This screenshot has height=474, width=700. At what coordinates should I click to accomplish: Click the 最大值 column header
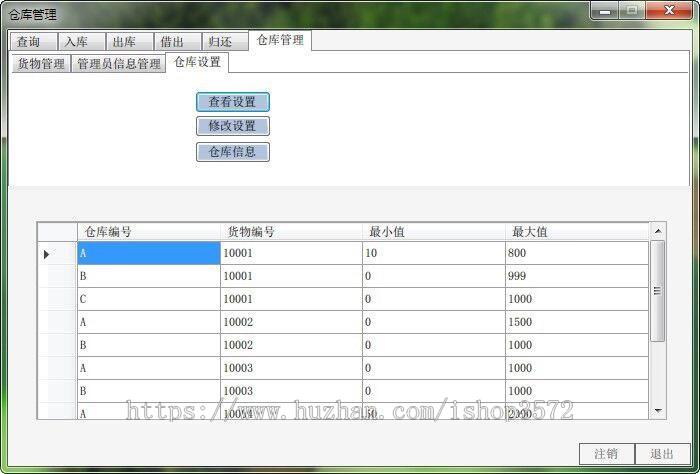577,232
